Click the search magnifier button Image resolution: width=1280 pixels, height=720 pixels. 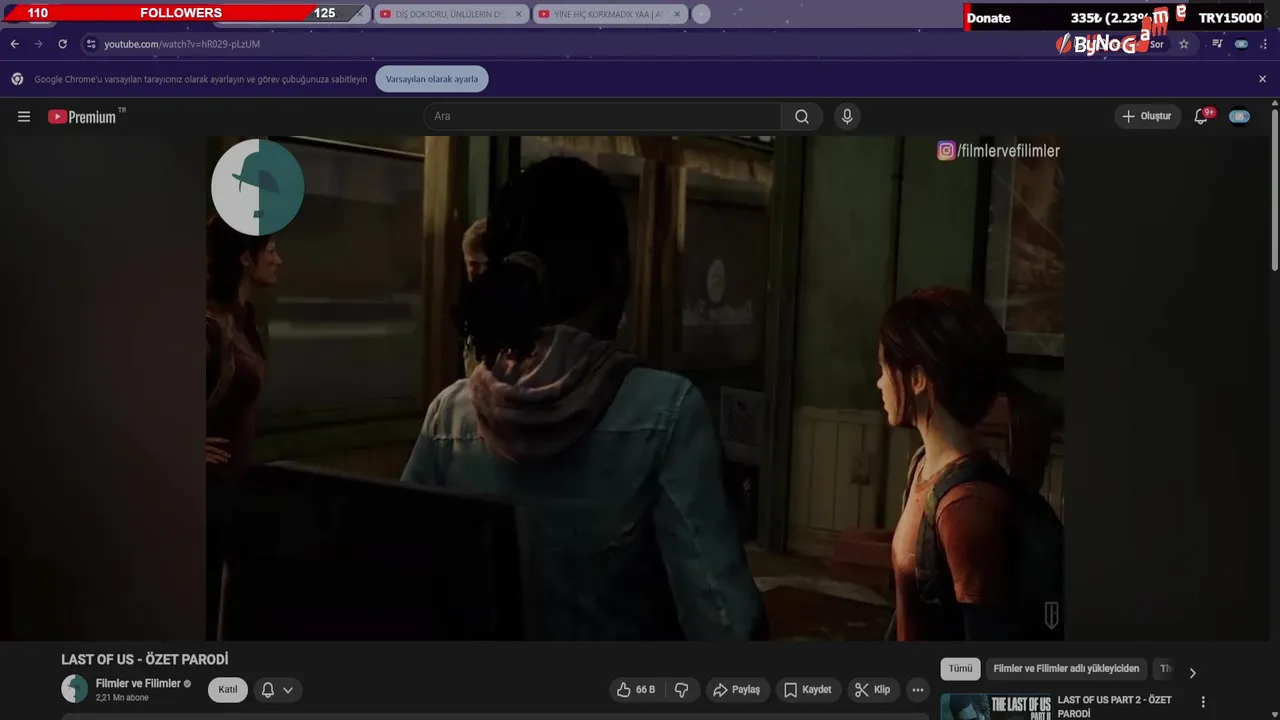pyautogui.click(x=802, y=116)
